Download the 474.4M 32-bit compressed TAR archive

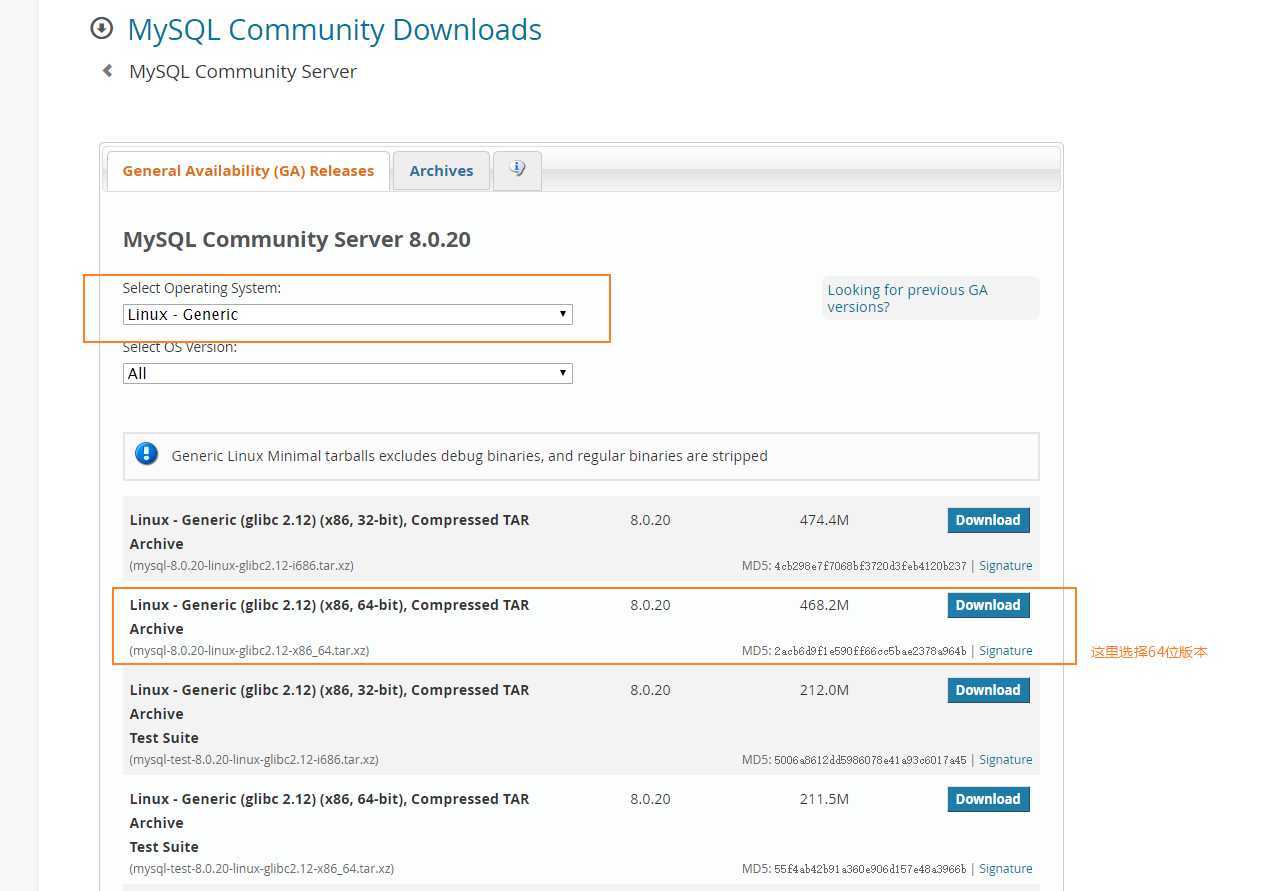point(988,520)
